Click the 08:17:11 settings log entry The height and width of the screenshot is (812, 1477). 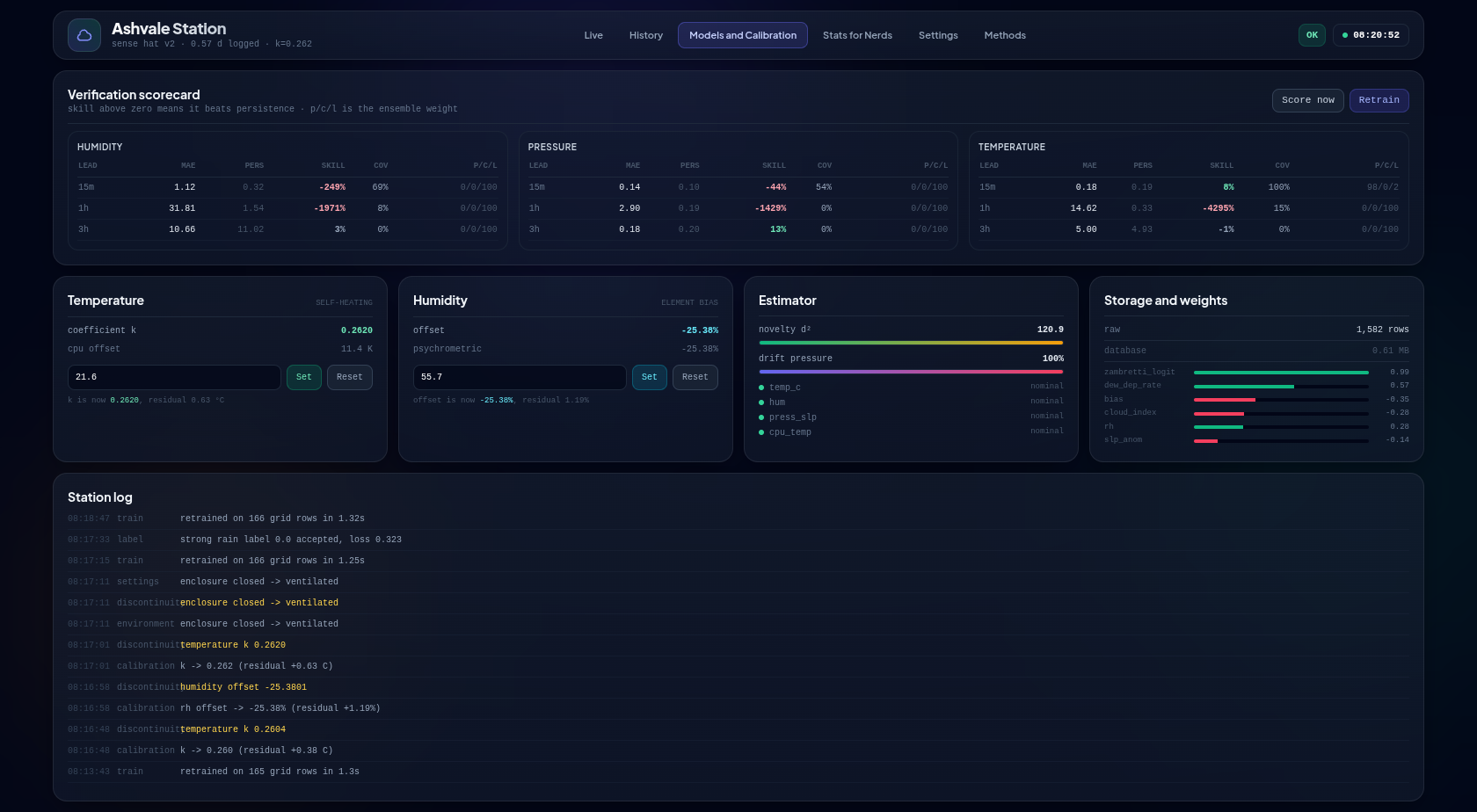(738, 582)
